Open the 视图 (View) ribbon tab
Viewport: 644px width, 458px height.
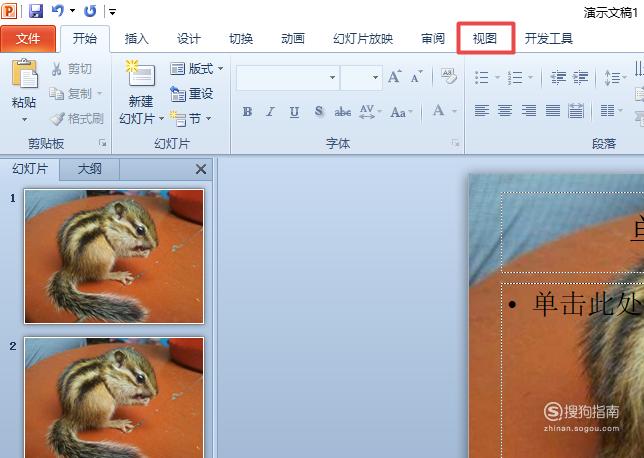coord(485,39)
